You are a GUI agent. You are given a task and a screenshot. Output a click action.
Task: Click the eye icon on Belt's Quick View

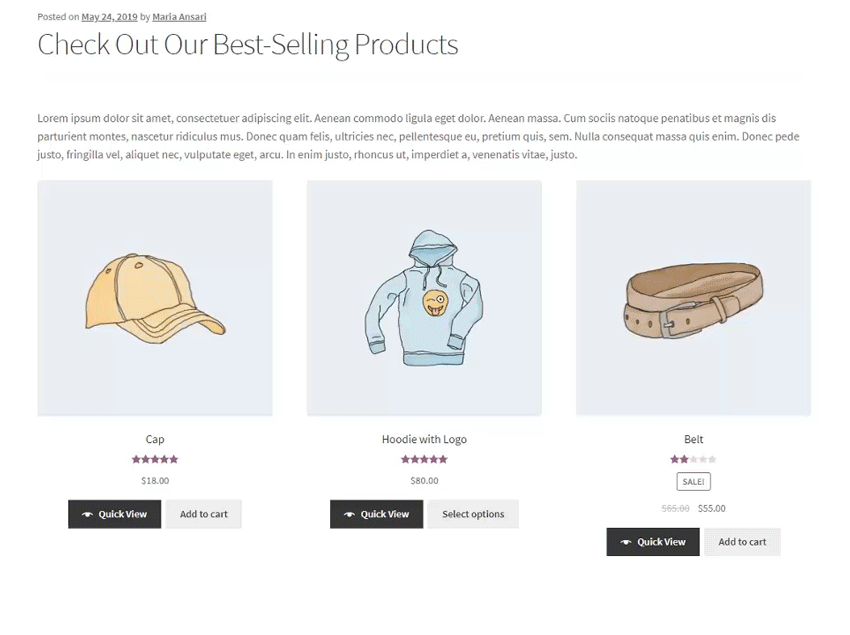(626, 543)
